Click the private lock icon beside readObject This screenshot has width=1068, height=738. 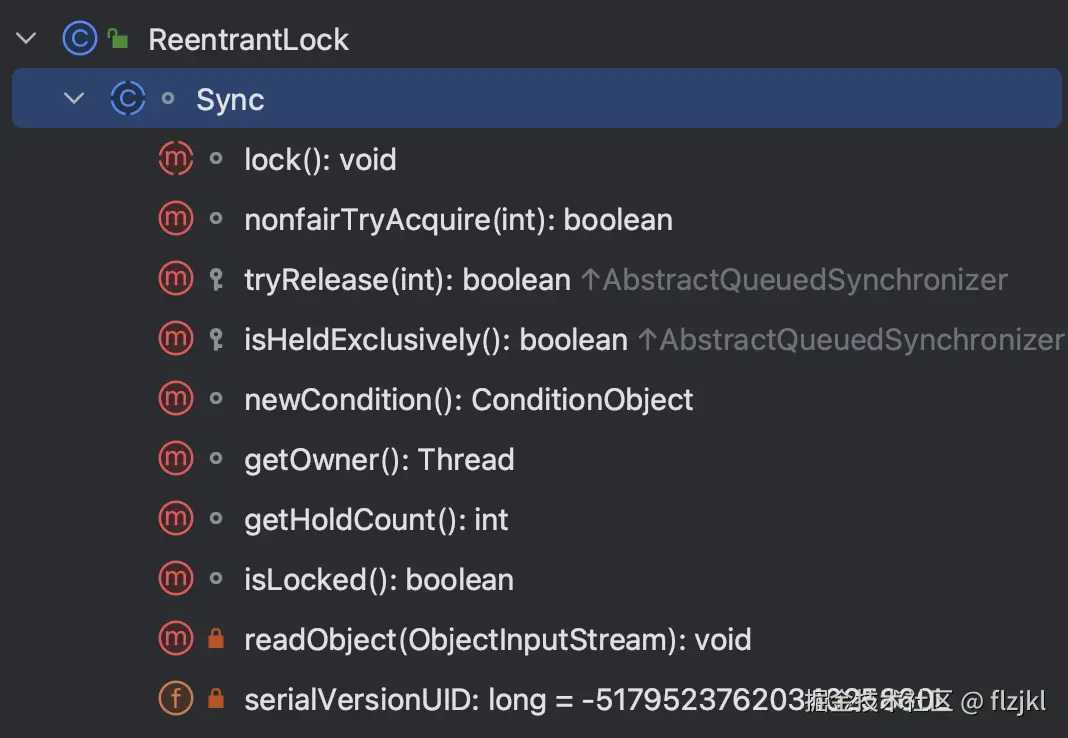(215, 639)
